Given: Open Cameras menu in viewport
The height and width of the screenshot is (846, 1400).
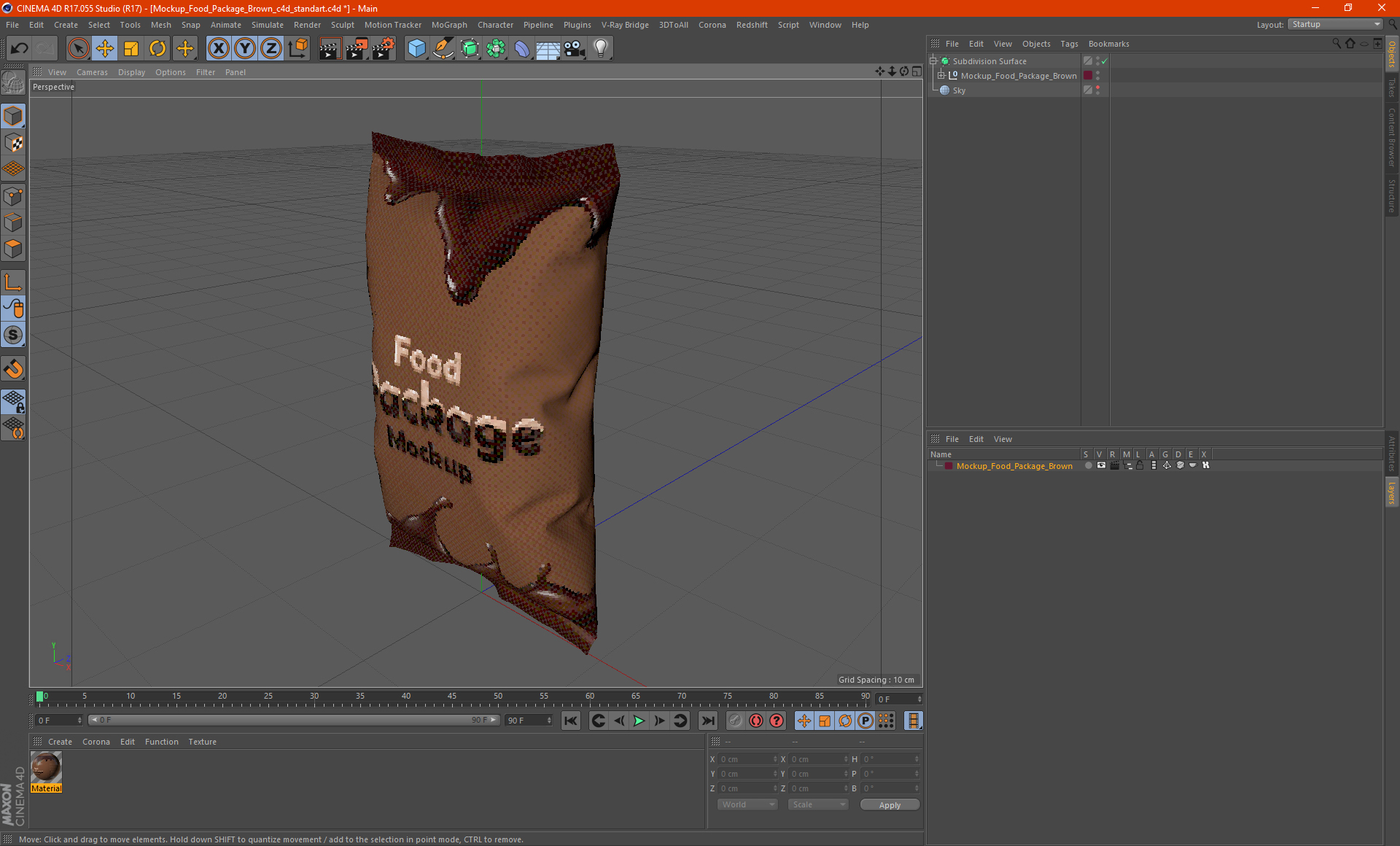Looking at the screenshot, I should pos(92,72).
